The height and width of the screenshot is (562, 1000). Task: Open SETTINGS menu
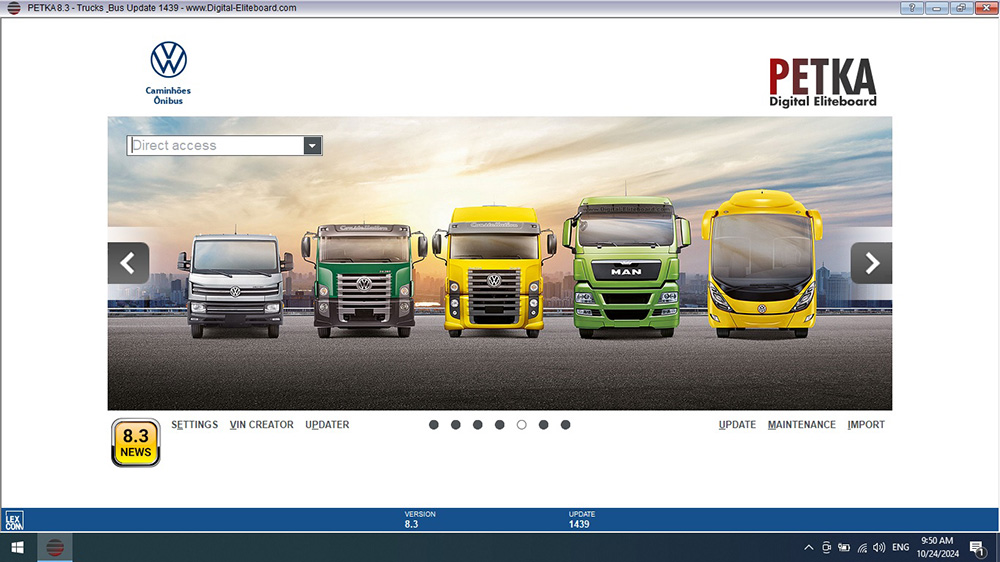(x=195, y=425)
